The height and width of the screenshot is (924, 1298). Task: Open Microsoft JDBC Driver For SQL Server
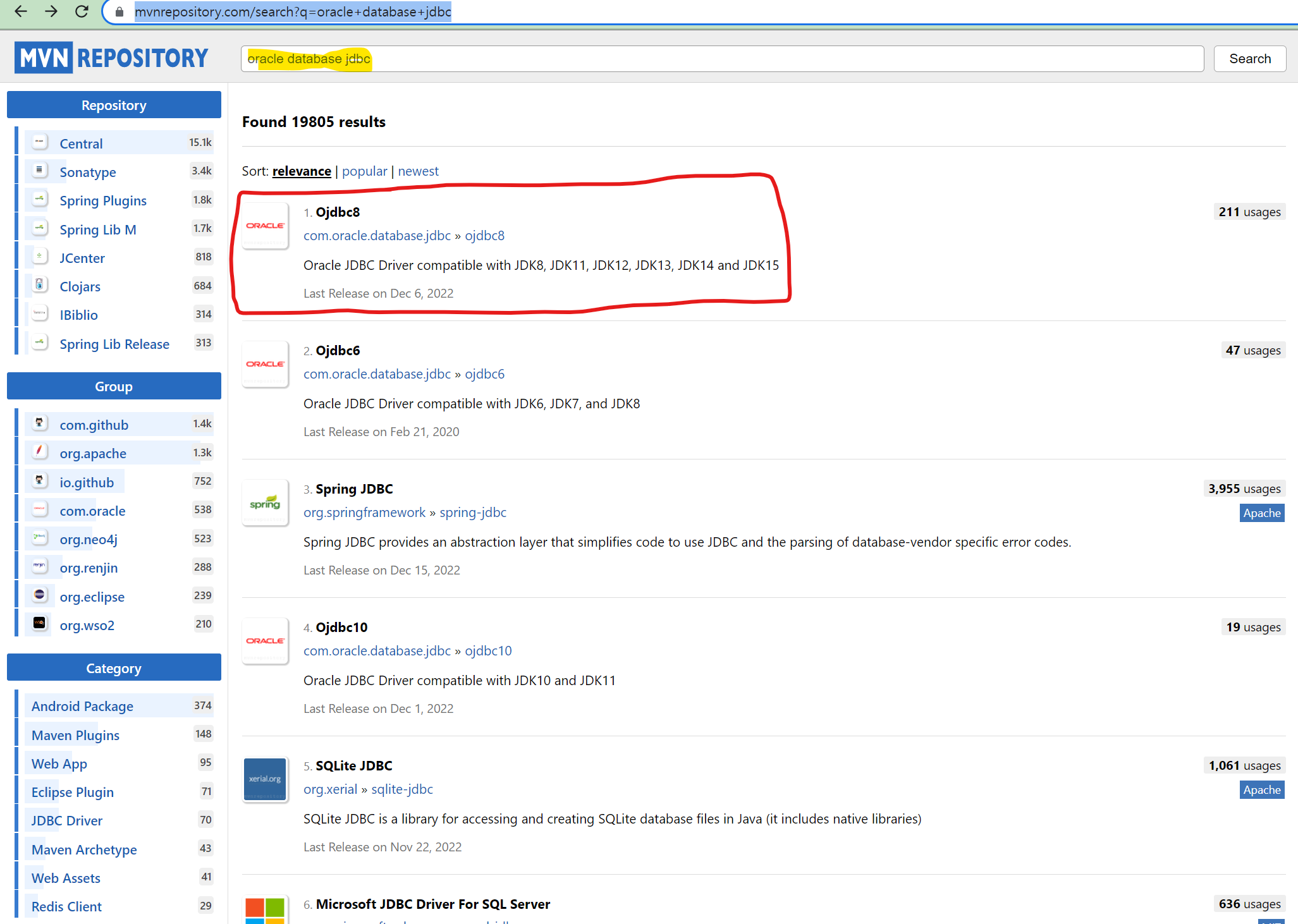(432, 904)
